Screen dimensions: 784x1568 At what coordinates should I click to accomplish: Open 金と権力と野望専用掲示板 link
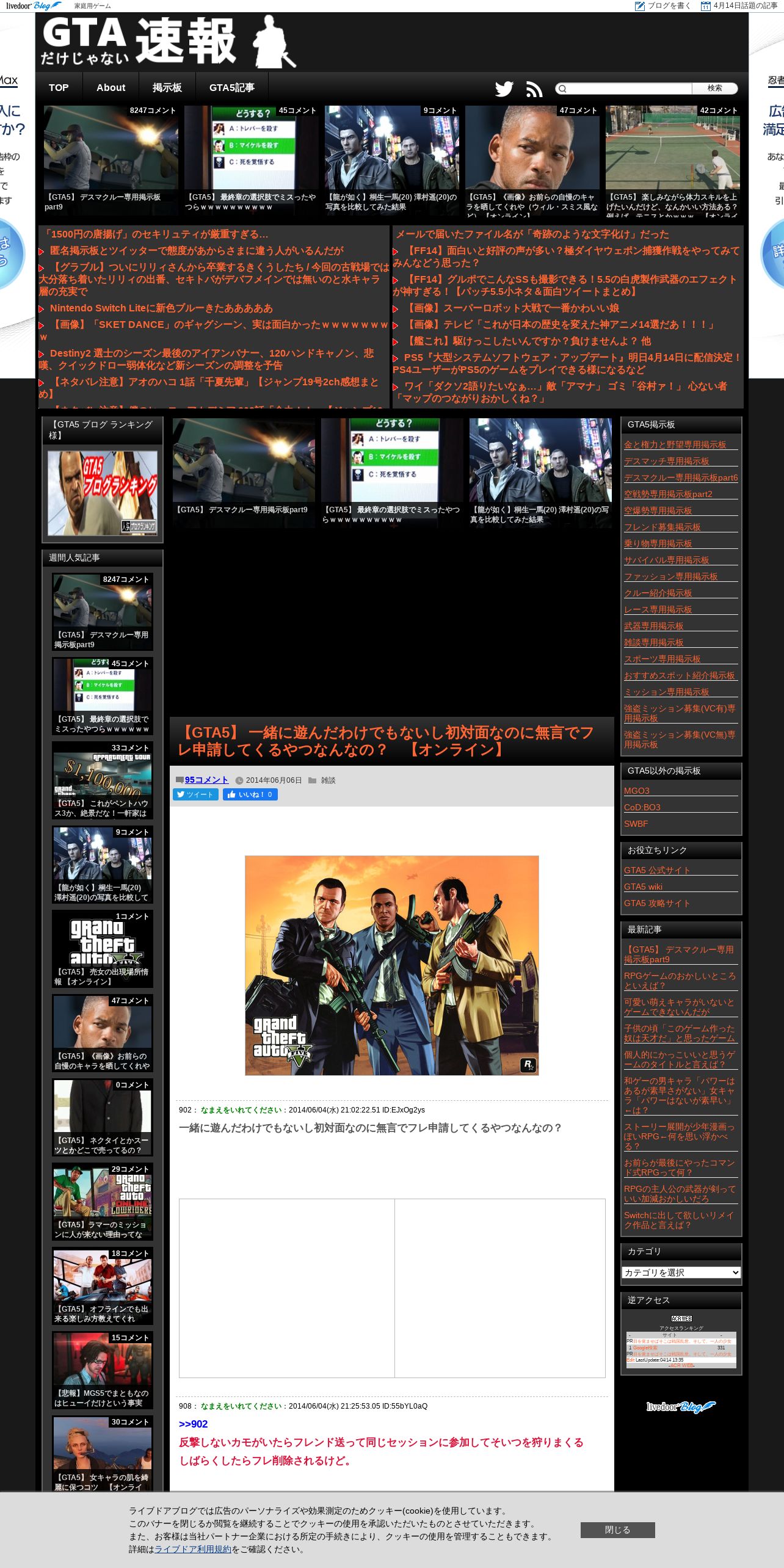pos(675,445)
